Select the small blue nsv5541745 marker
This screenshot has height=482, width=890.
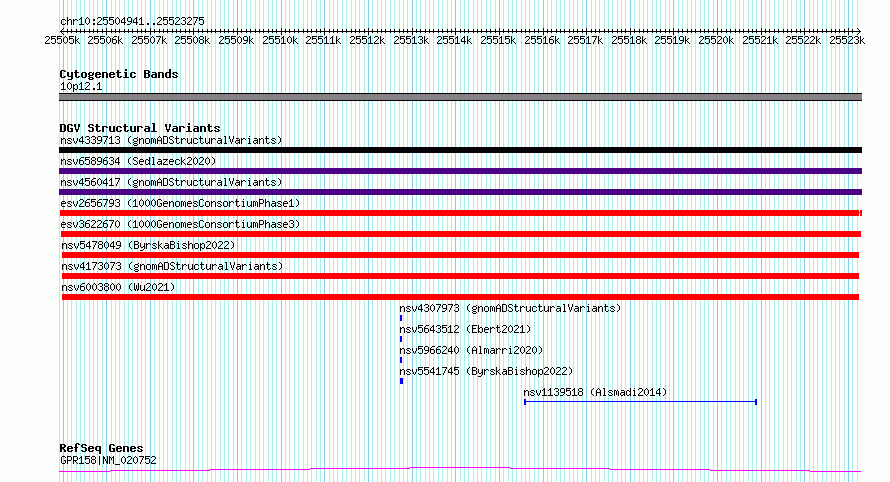point(401,381)
